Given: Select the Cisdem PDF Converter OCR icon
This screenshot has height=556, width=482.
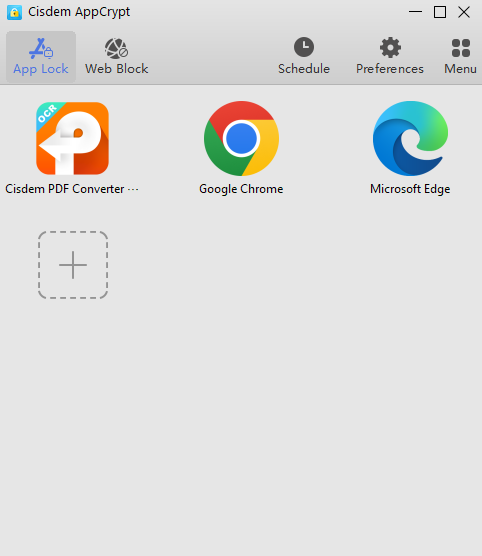Looking at the screenshot, I should [x=72, y=138].
